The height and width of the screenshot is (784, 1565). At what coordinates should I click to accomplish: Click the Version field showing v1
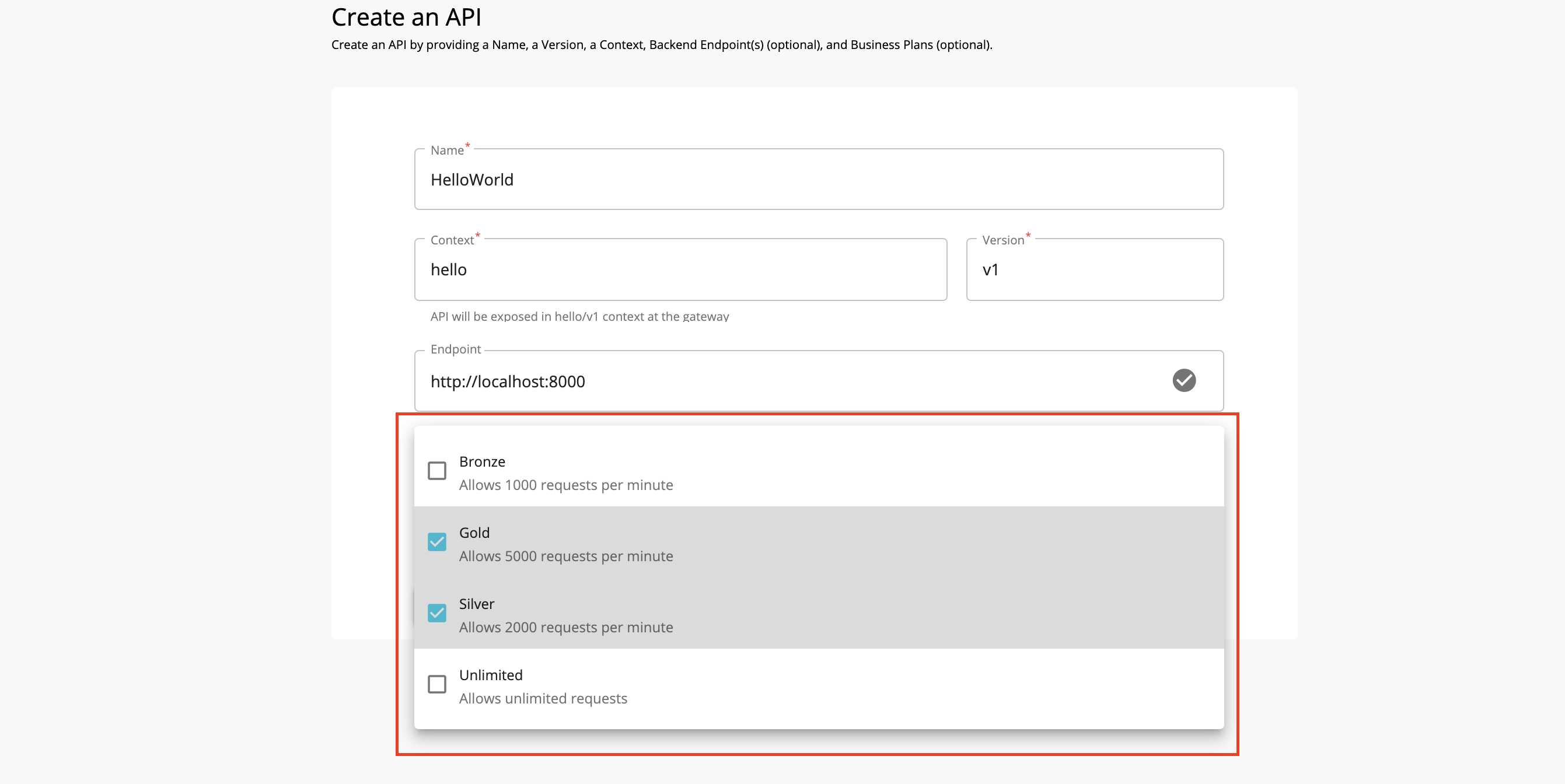pos(1094,269)
